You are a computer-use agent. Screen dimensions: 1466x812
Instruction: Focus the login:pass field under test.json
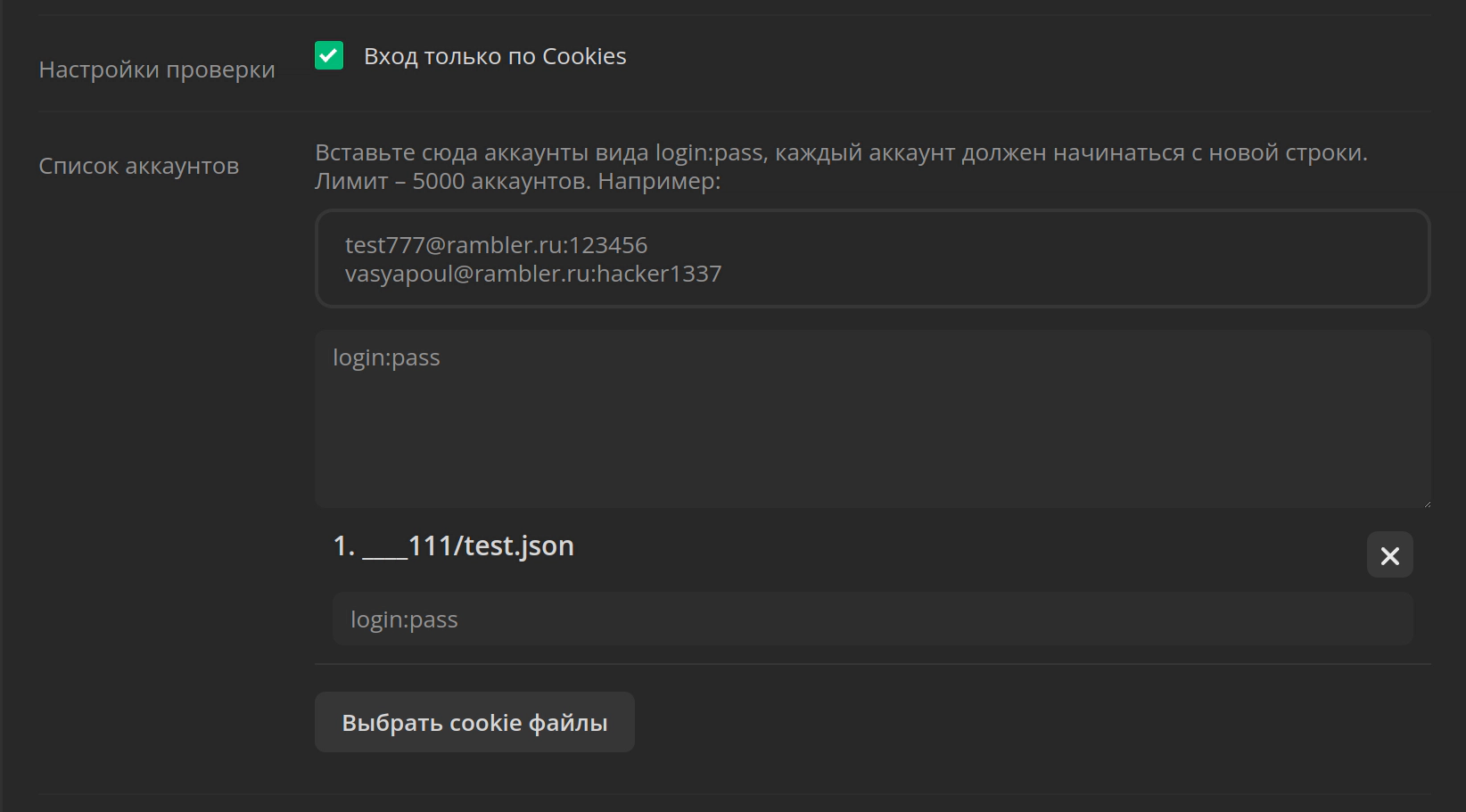pos(872,619)
